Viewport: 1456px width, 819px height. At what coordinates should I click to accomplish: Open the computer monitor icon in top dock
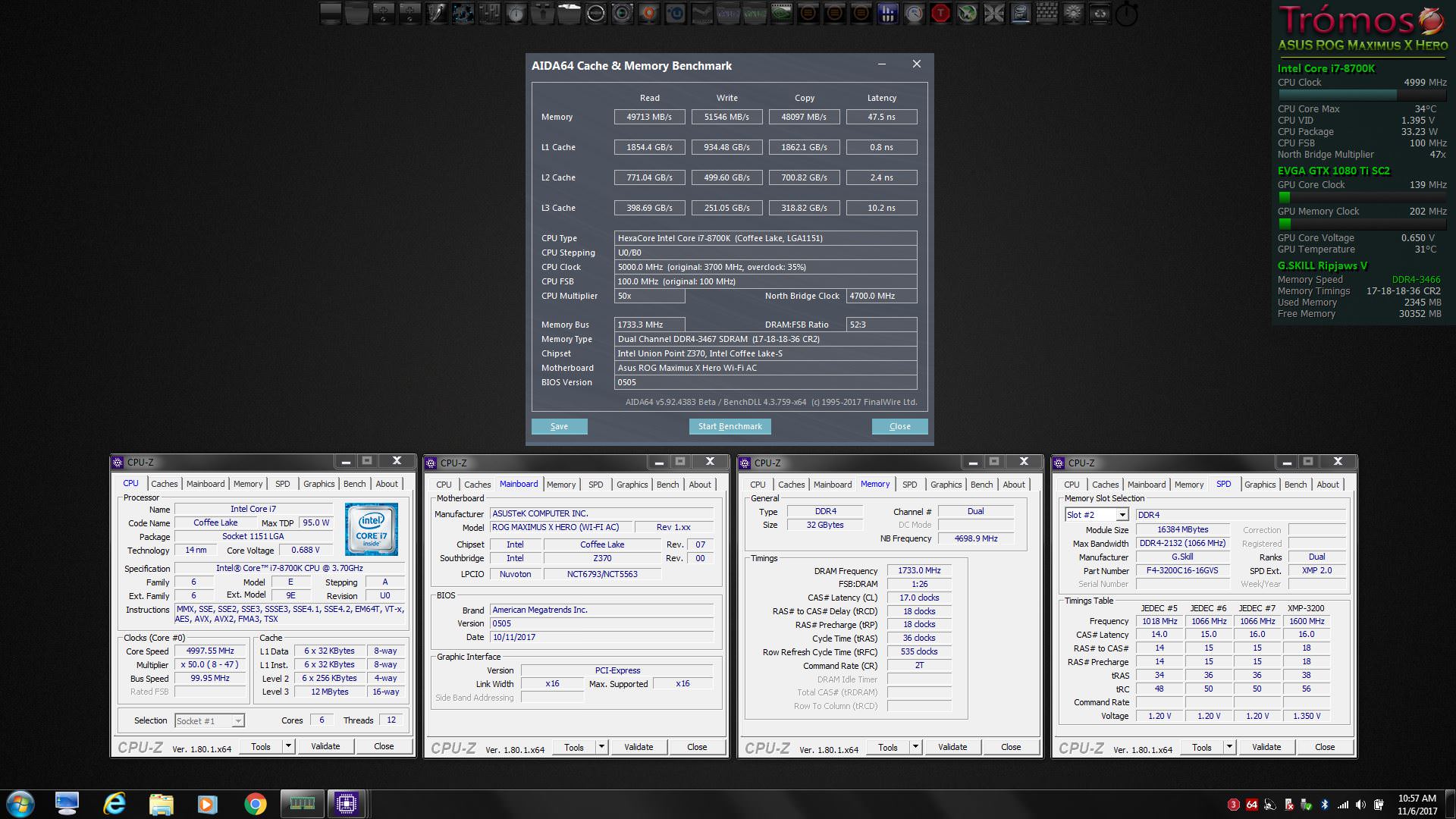(x=331, y=14)
